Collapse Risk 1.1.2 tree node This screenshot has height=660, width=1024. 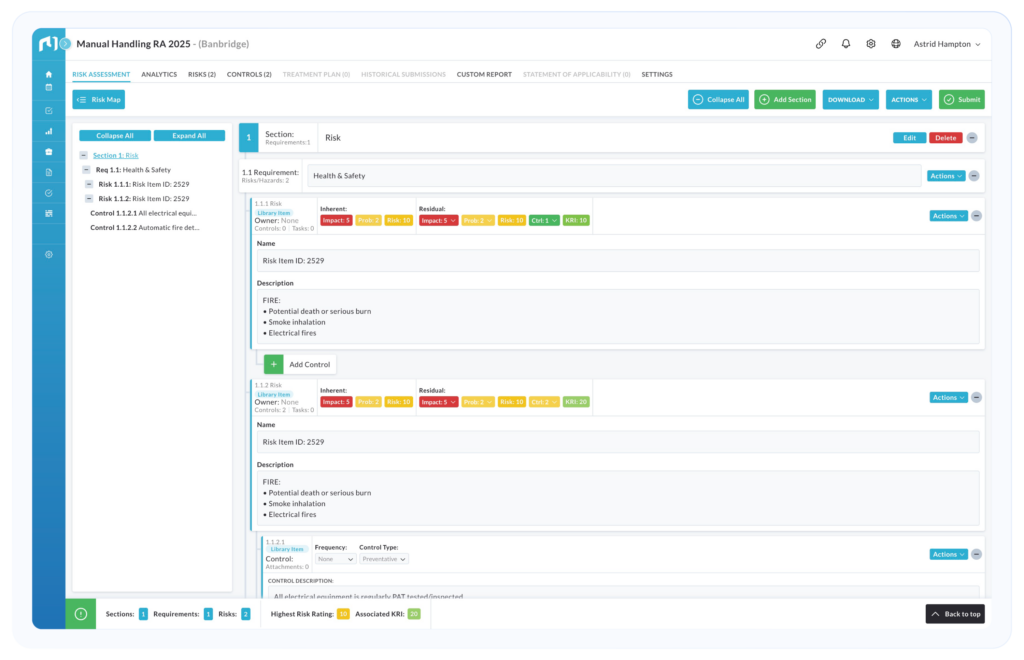(89, 198)
